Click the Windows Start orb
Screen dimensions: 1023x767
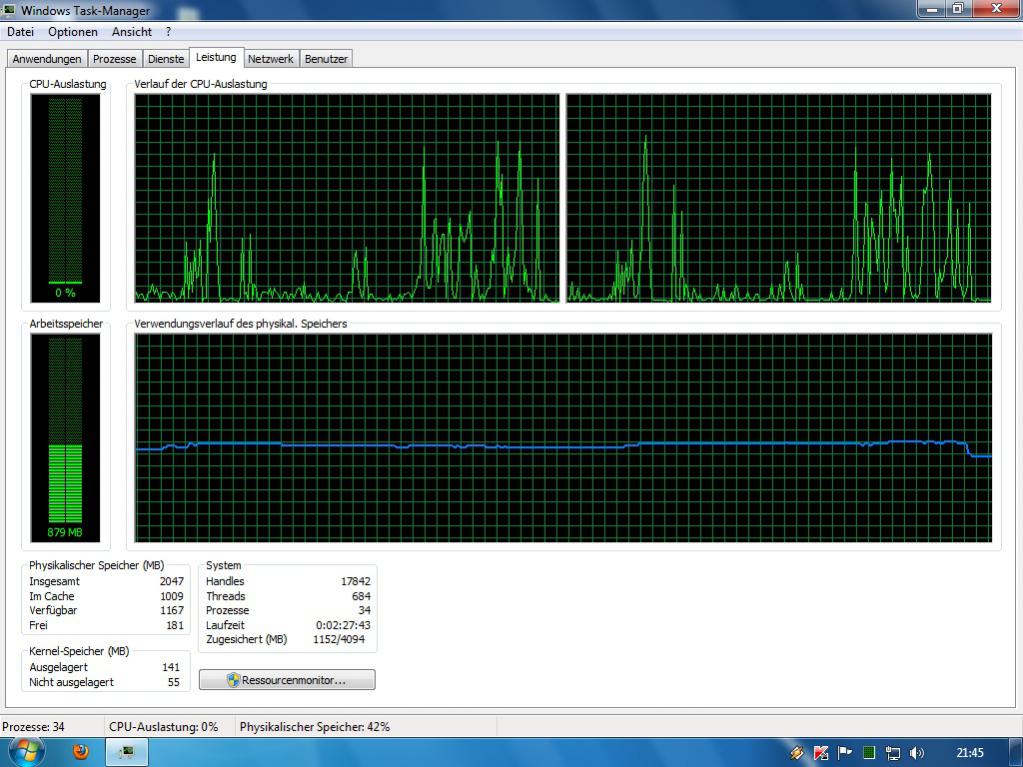click(25, 752)
